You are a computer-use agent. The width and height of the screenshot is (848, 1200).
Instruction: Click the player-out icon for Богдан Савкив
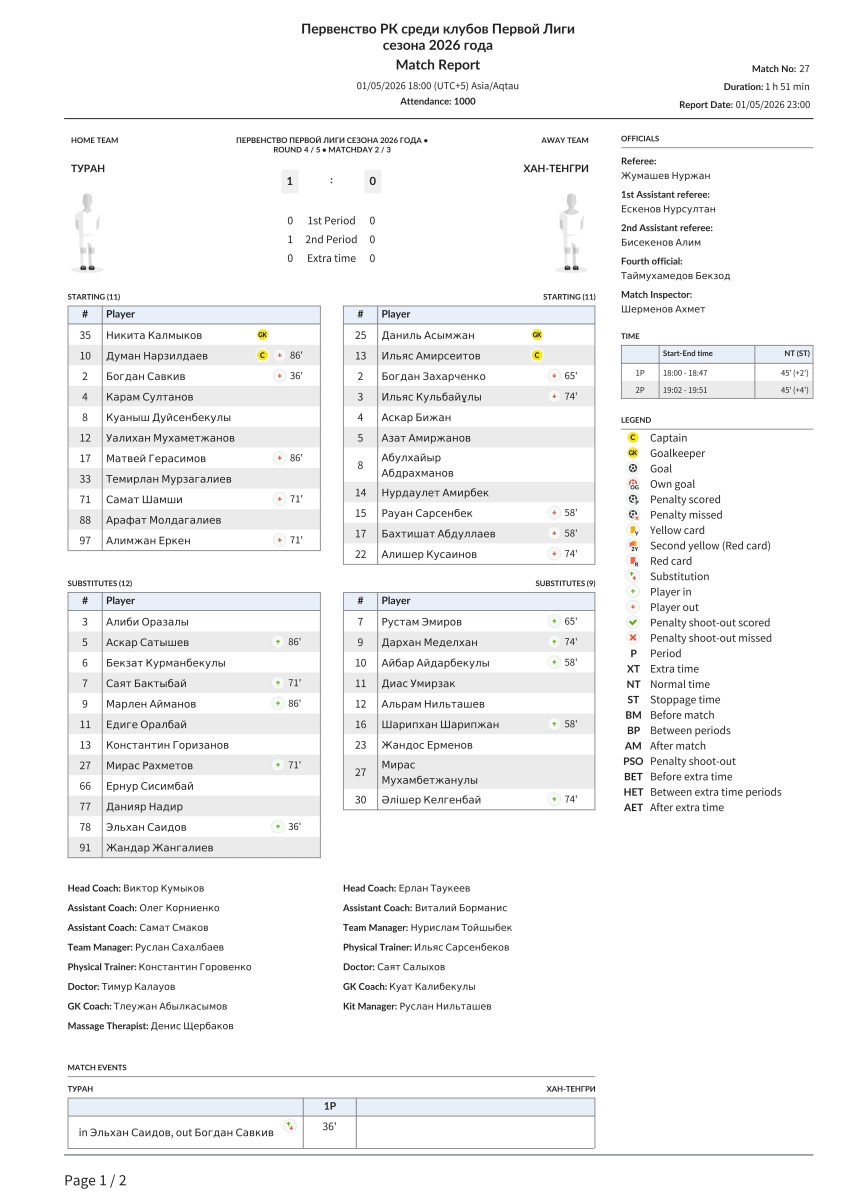[279, 376]
